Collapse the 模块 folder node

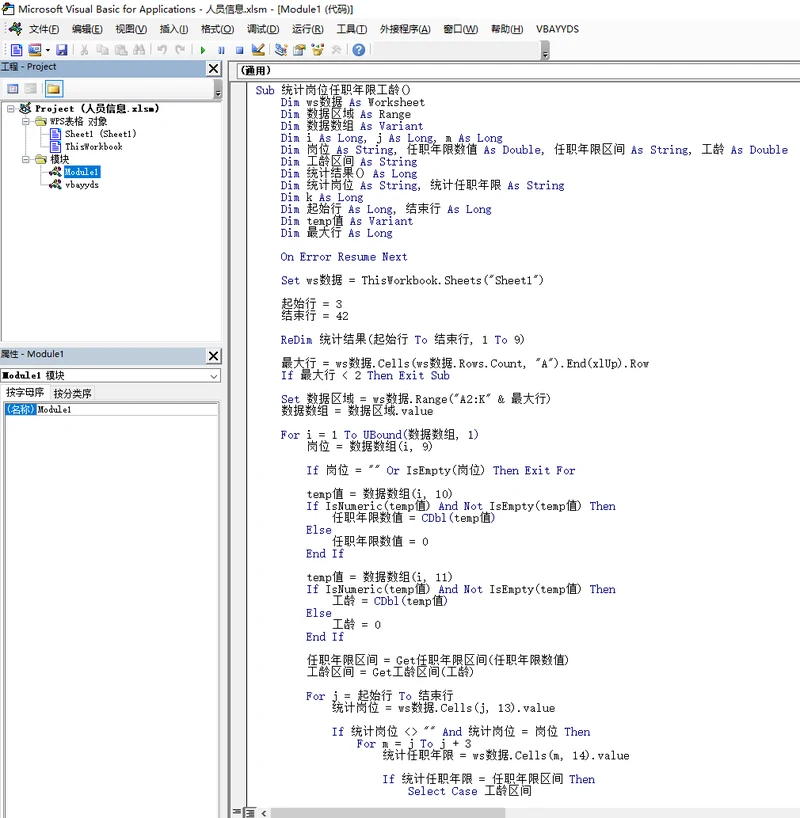[x=26, y=159]
